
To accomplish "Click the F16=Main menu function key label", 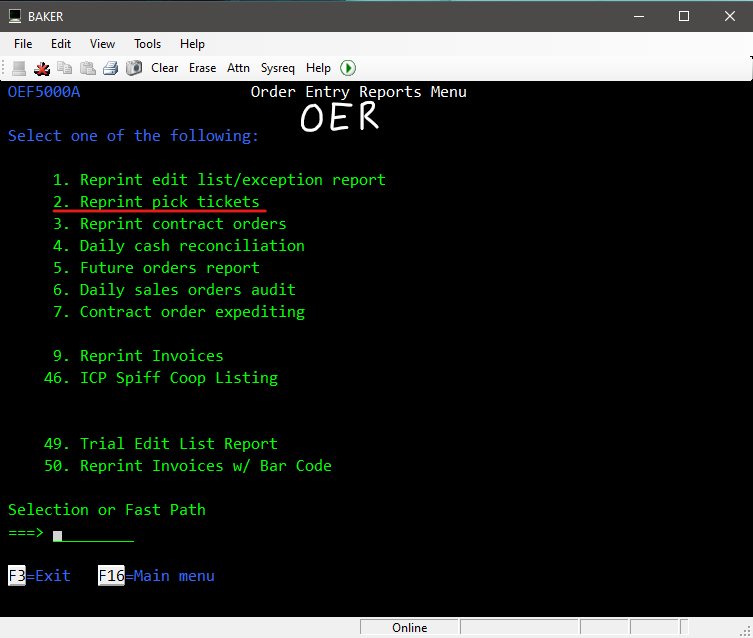I will tap(156, 576).
